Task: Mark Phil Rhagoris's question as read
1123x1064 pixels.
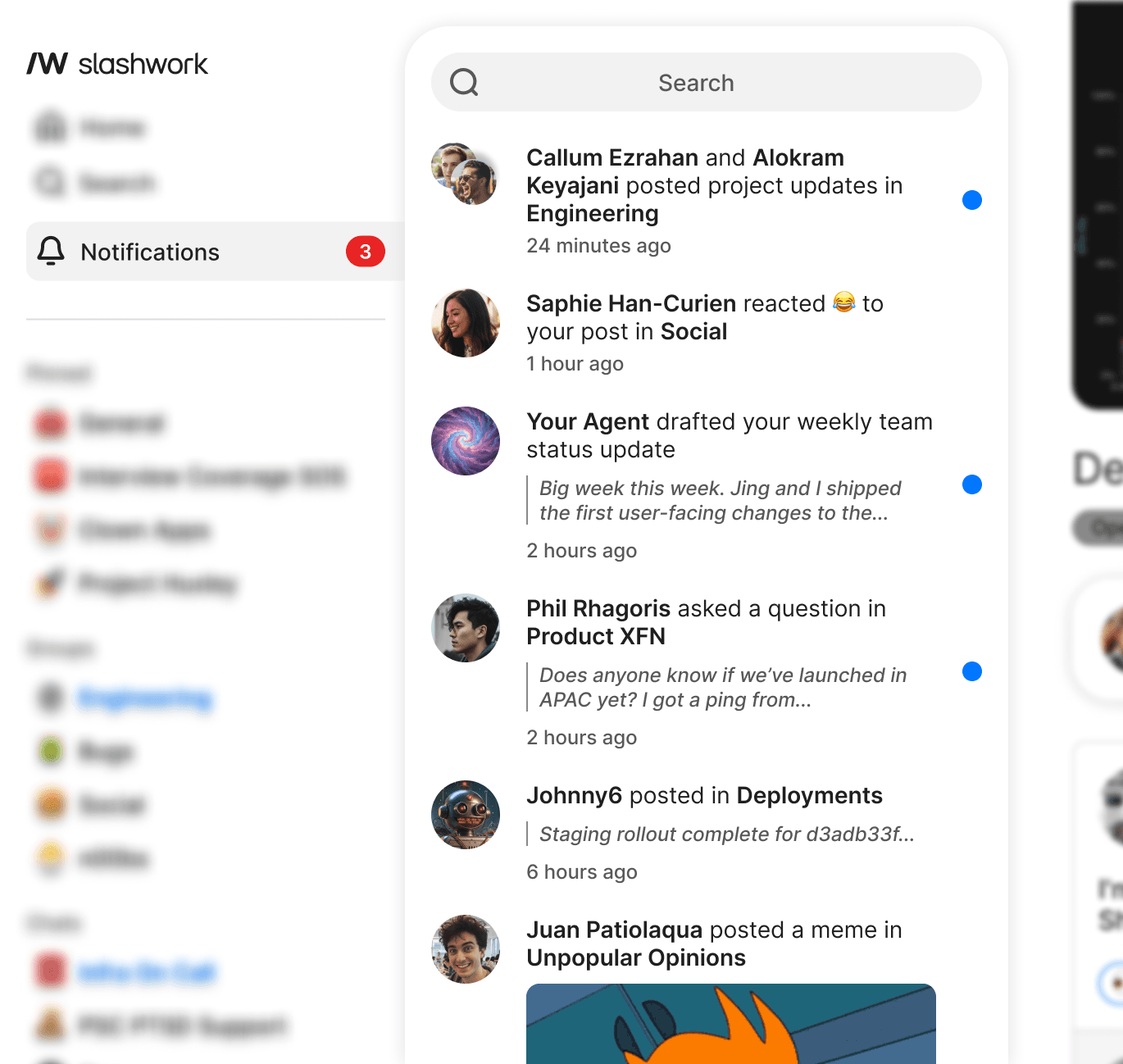Action: (972, 671)
